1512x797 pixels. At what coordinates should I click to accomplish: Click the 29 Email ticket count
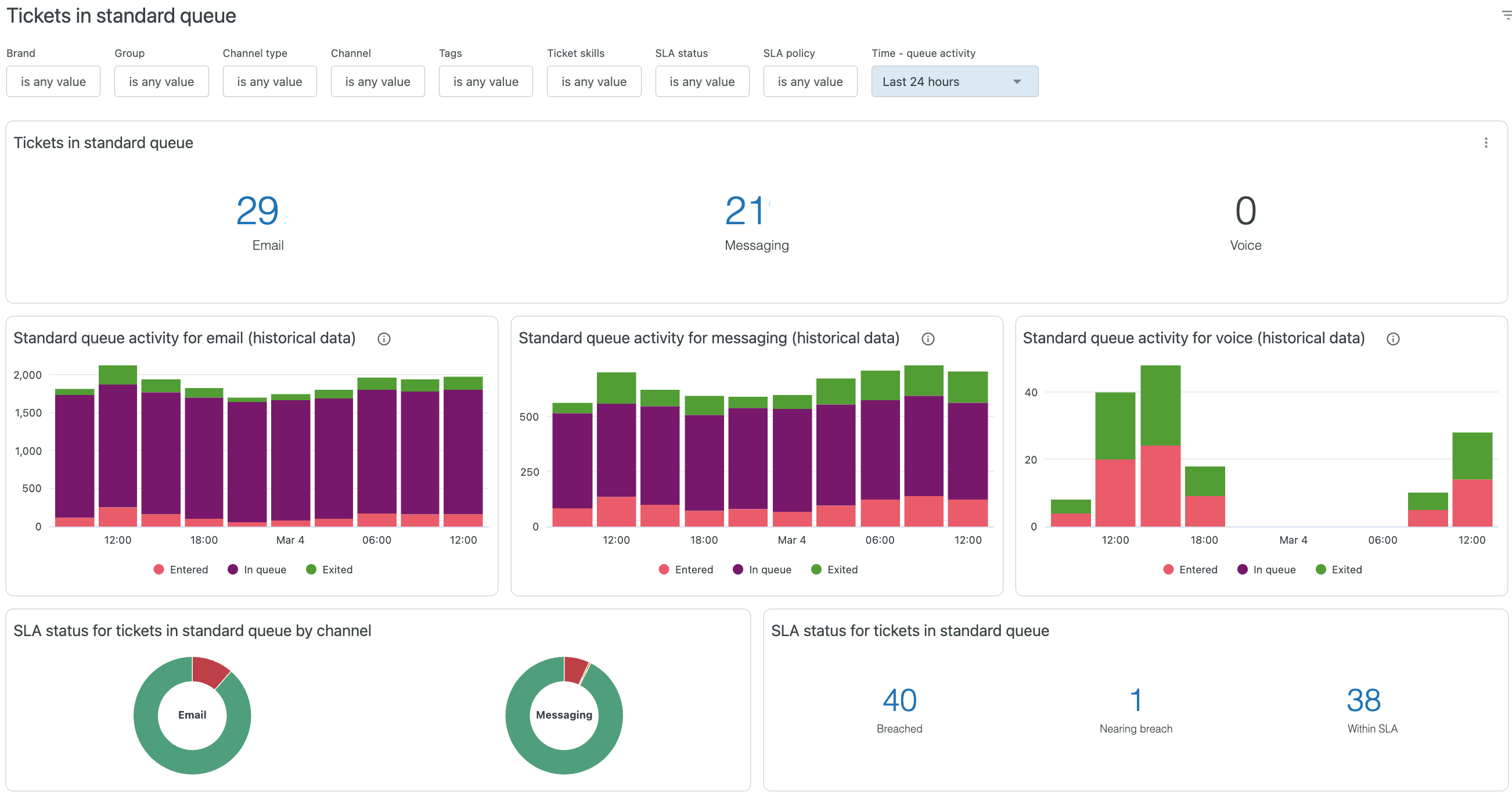[257, 211]
